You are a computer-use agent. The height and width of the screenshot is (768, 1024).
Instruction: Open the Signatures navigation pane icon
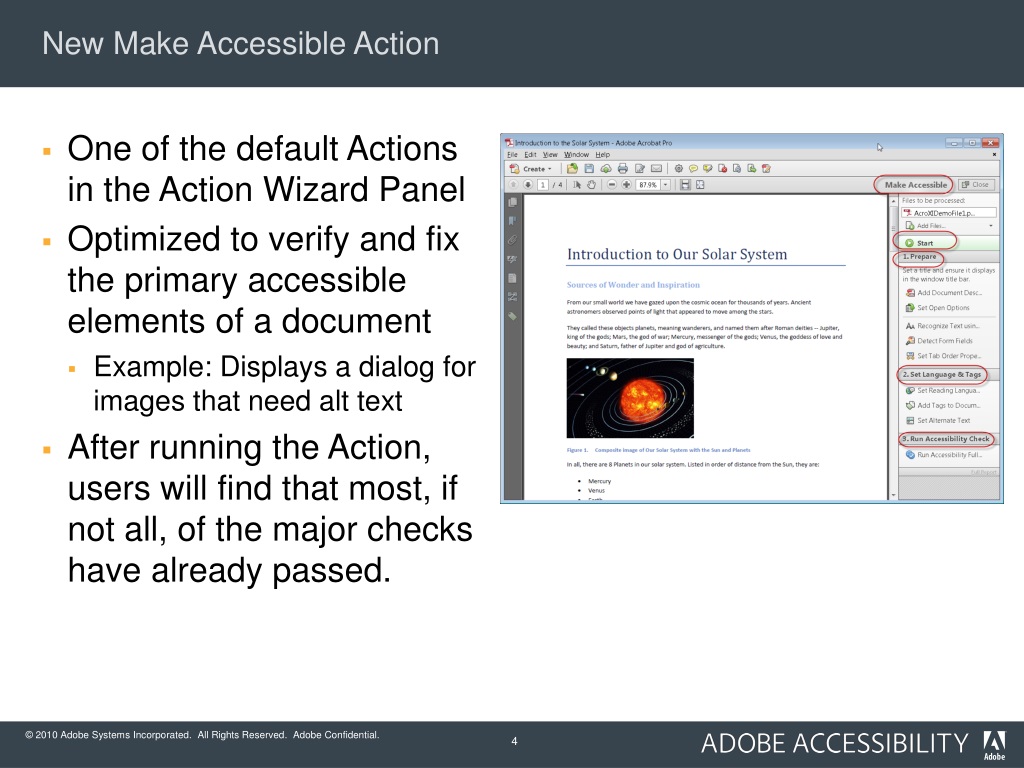(x=513, y=259)
